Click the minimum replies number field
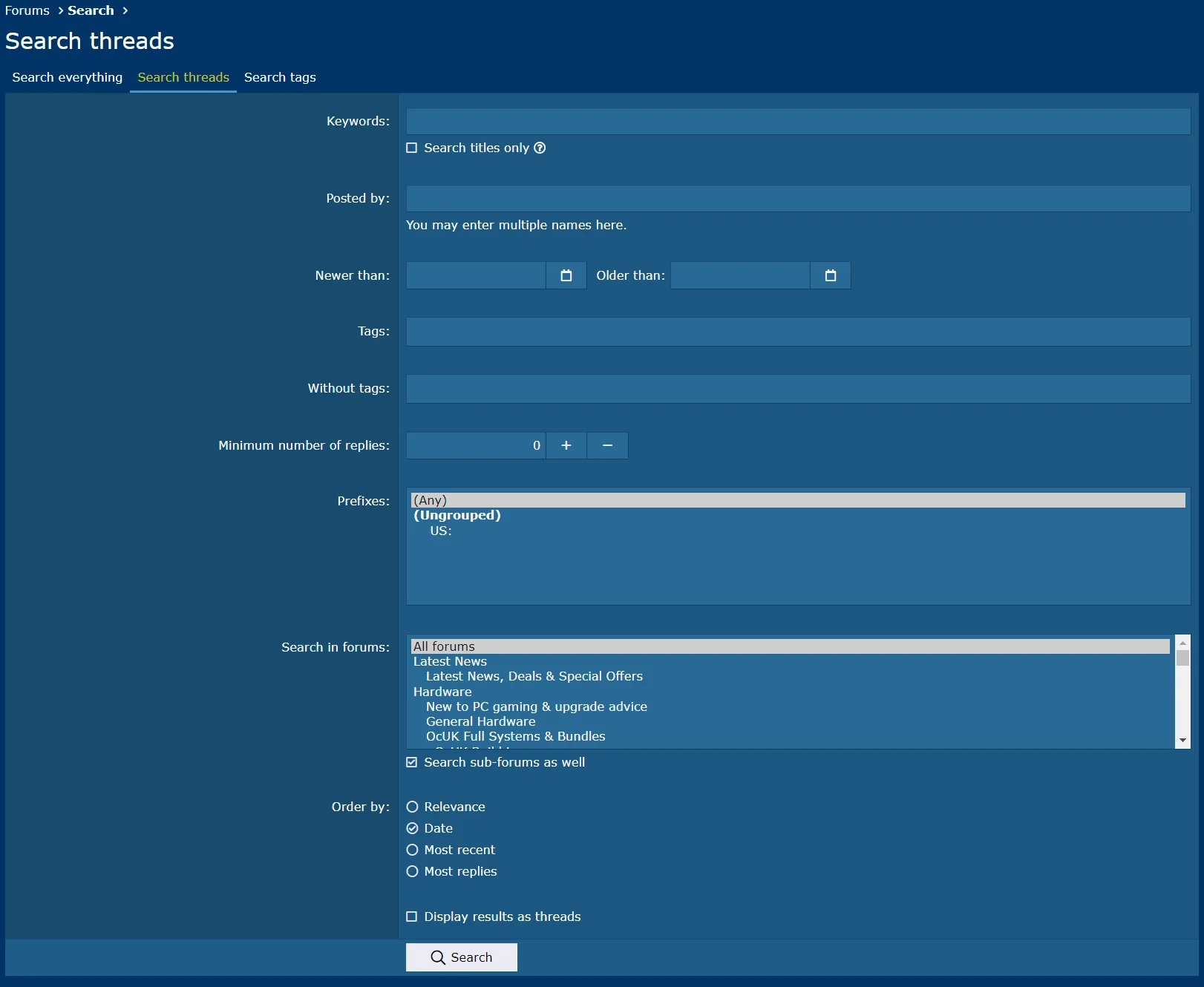The width and height of the screenshot is (1204, 987). [476, 445]
